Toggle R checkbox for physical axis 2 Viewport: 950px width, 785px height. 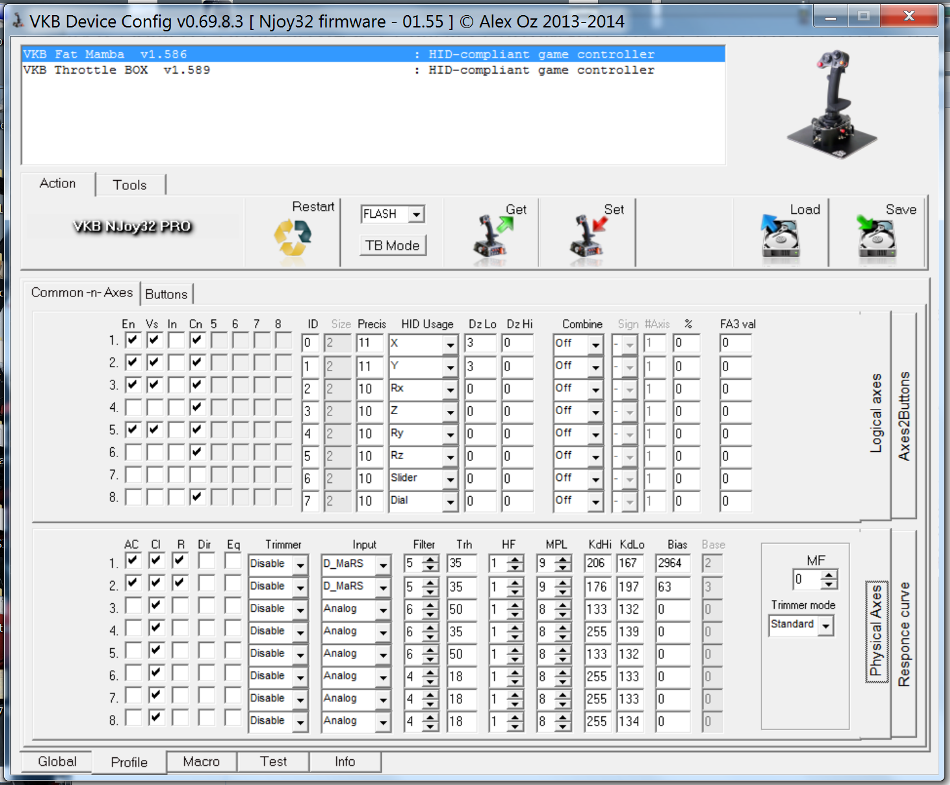(179, 583)
